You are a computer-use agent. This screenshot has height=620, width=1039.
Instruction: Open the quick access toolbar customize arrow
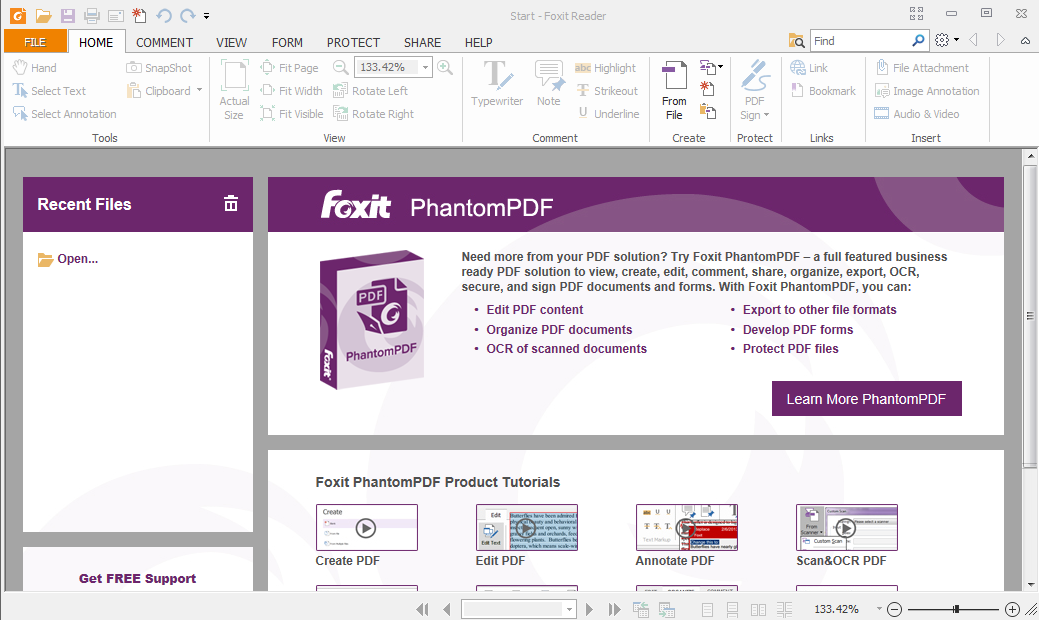point(207,15)
